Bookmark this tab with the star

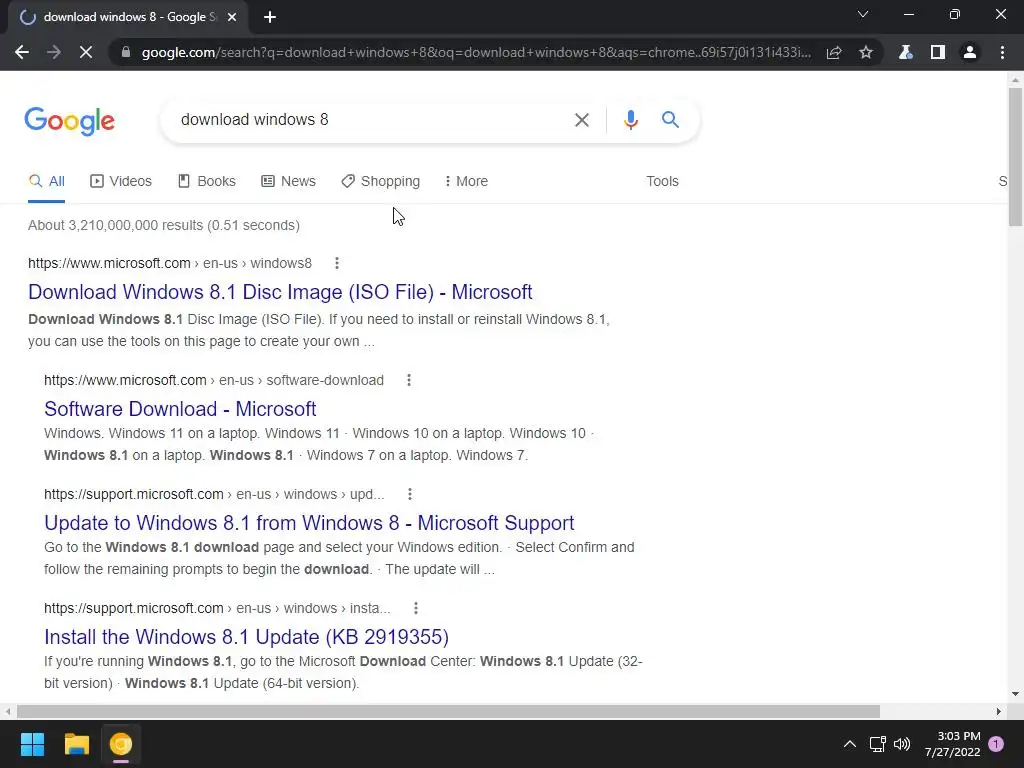866,52
